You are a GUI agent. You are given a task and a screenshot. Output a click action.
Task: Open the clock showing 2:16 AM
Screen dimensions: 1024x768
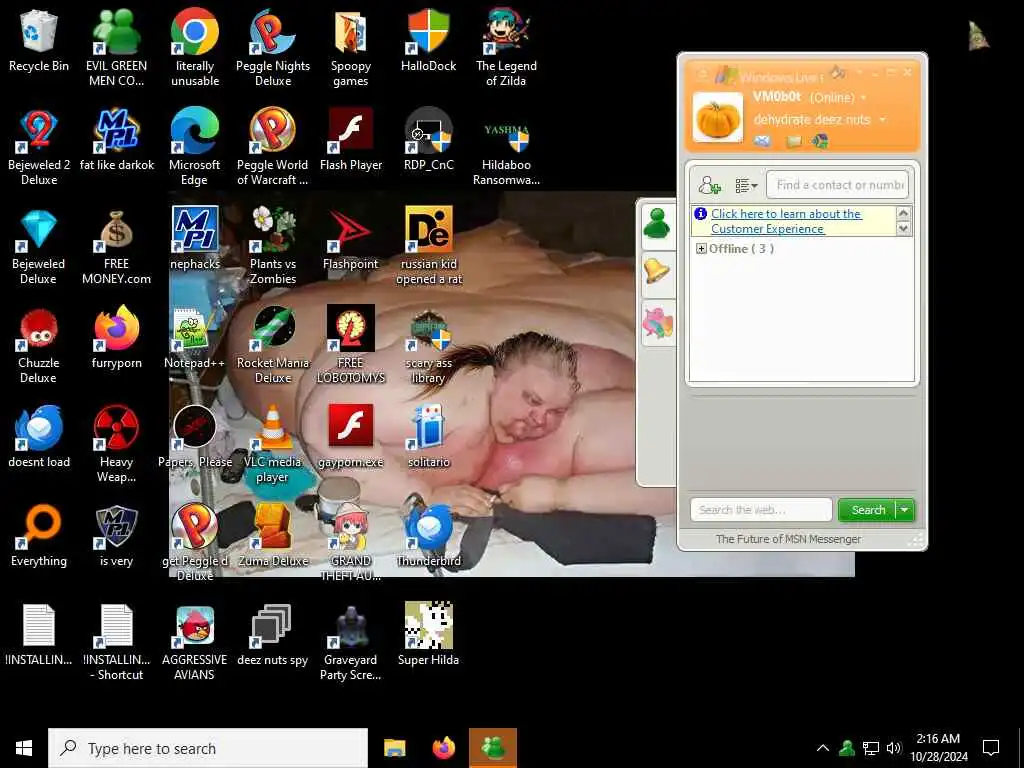(938, 748)
